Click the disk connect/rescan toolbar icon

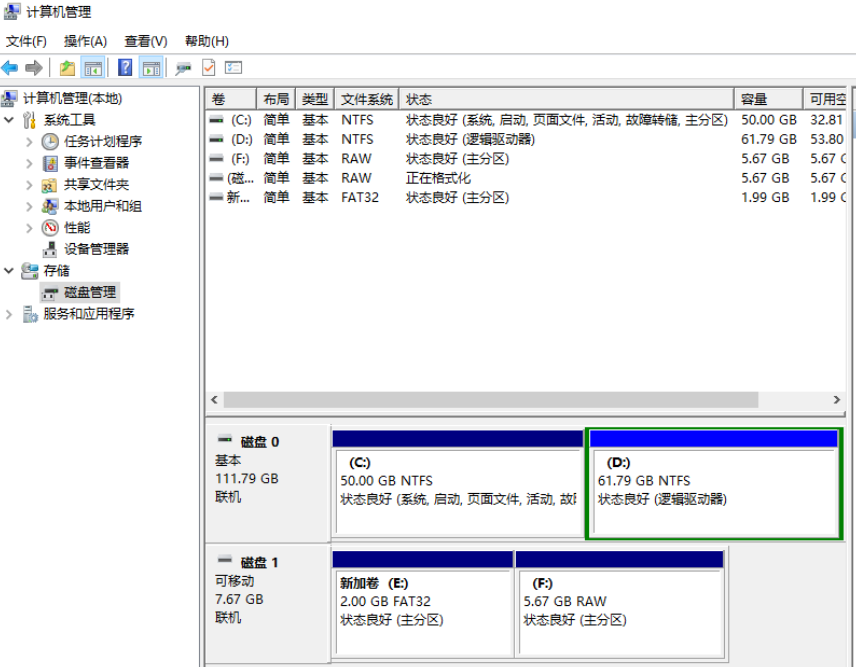pyautogui.click(x=183, y=68)
